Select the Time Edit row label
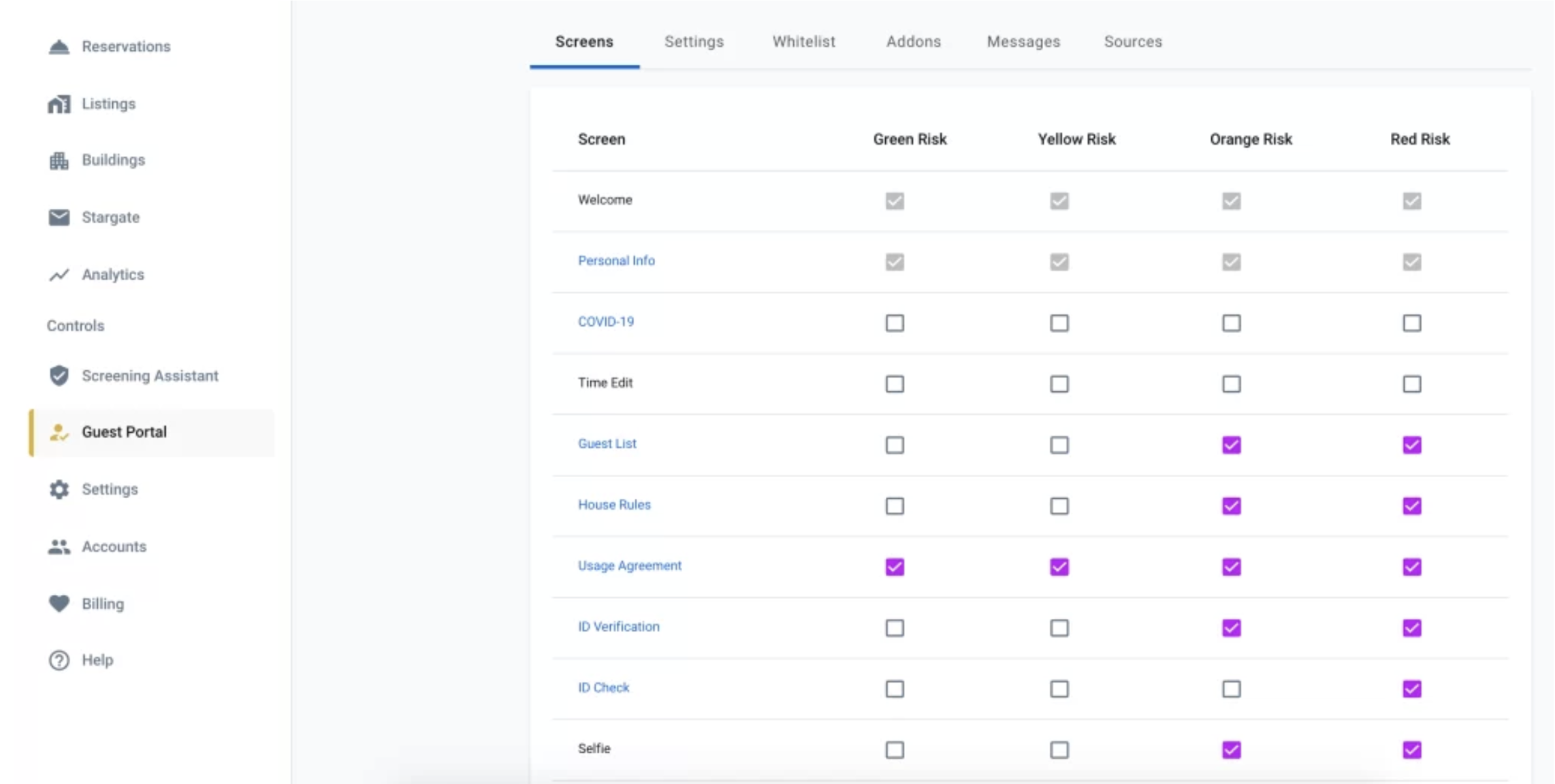 (605, 382)
